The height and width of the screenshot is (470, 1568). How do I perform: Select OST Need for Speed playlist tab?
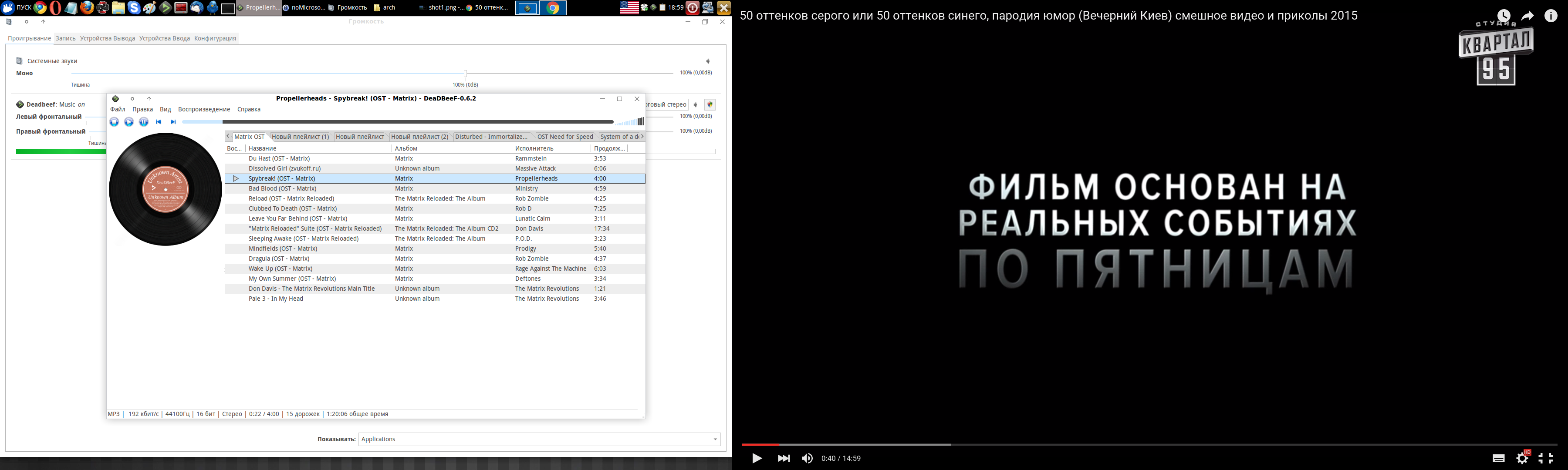coord(565,137)
